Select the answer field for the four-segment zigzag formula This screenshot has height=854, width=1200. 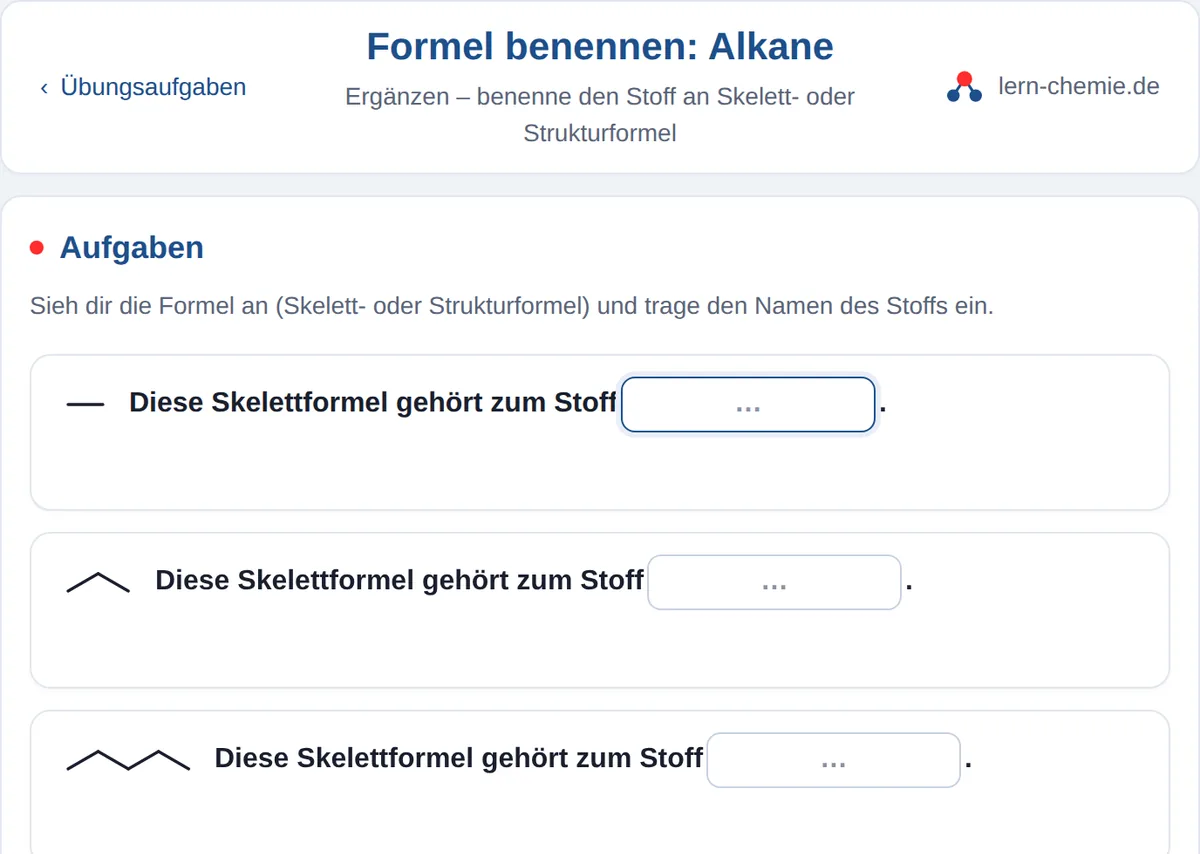(x=834, y=760)
